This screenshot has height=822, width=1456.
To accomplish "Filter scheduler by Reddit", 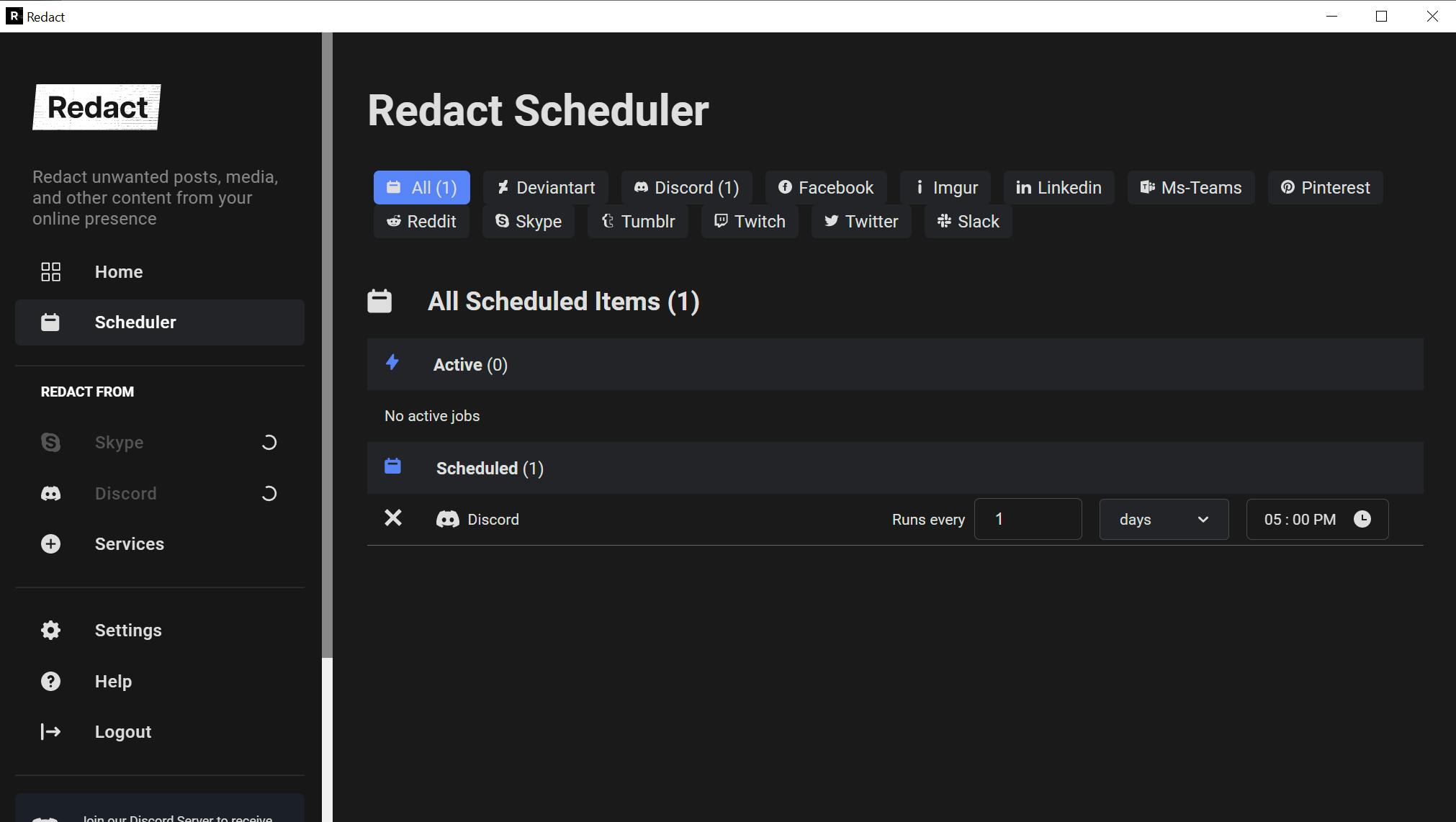I will coord(421,222).
